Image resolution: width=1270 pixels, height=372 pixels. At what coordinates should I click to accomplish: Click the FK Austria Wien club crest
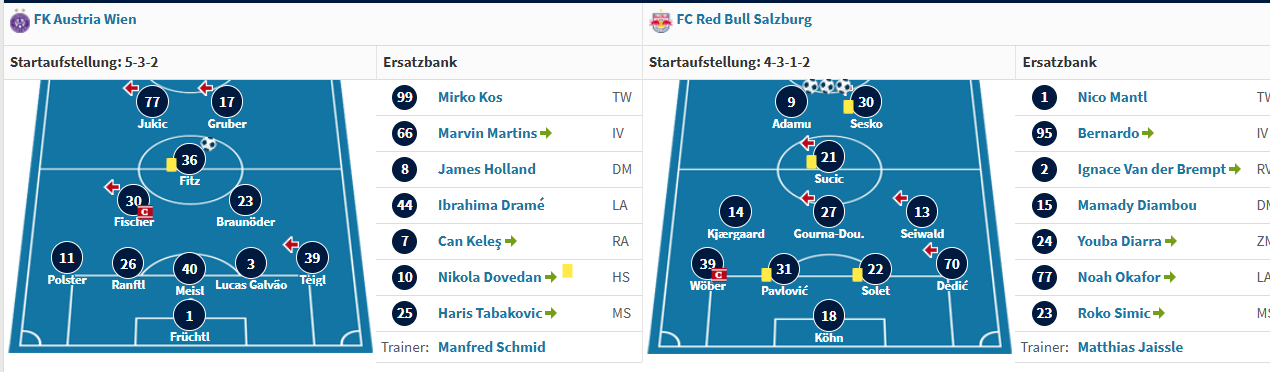click(x=19, y=19)
